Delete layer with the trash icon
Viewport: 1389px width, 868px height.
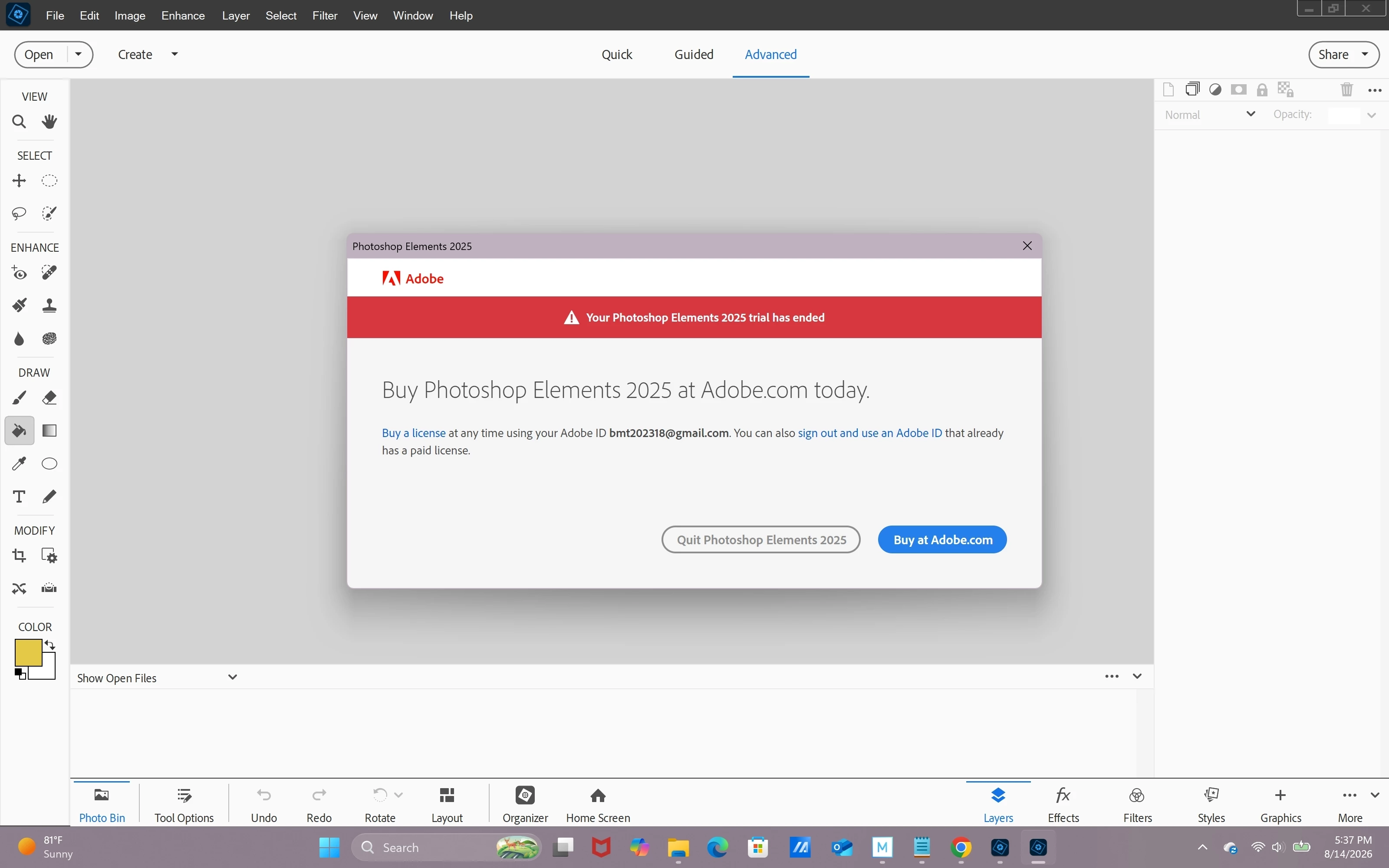(x=1347, y=89)
